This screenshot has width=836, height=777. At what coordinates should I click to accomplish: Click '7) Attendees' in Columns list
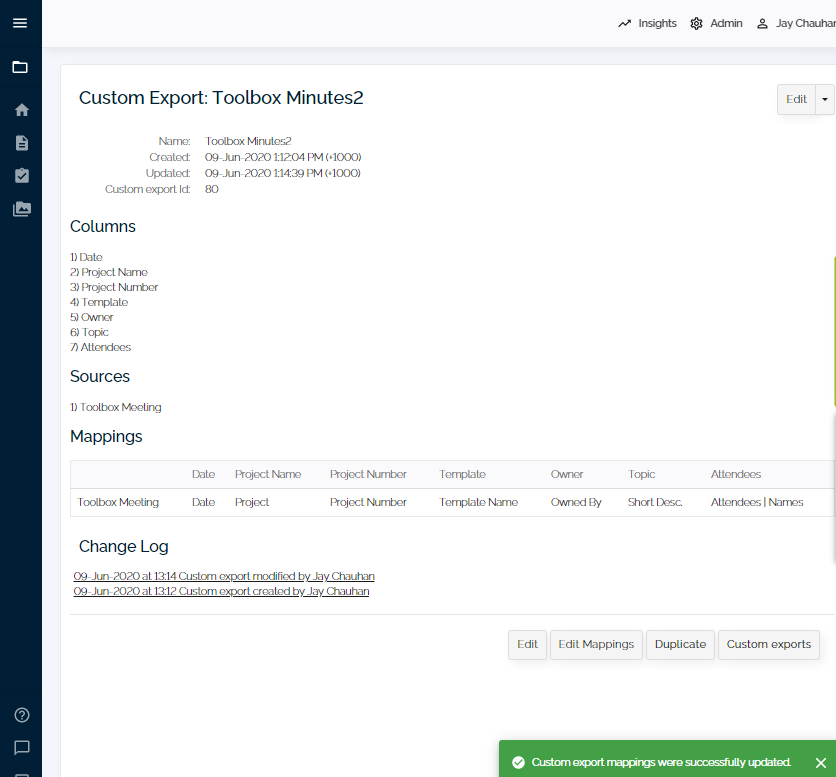[x=100, y=347]
